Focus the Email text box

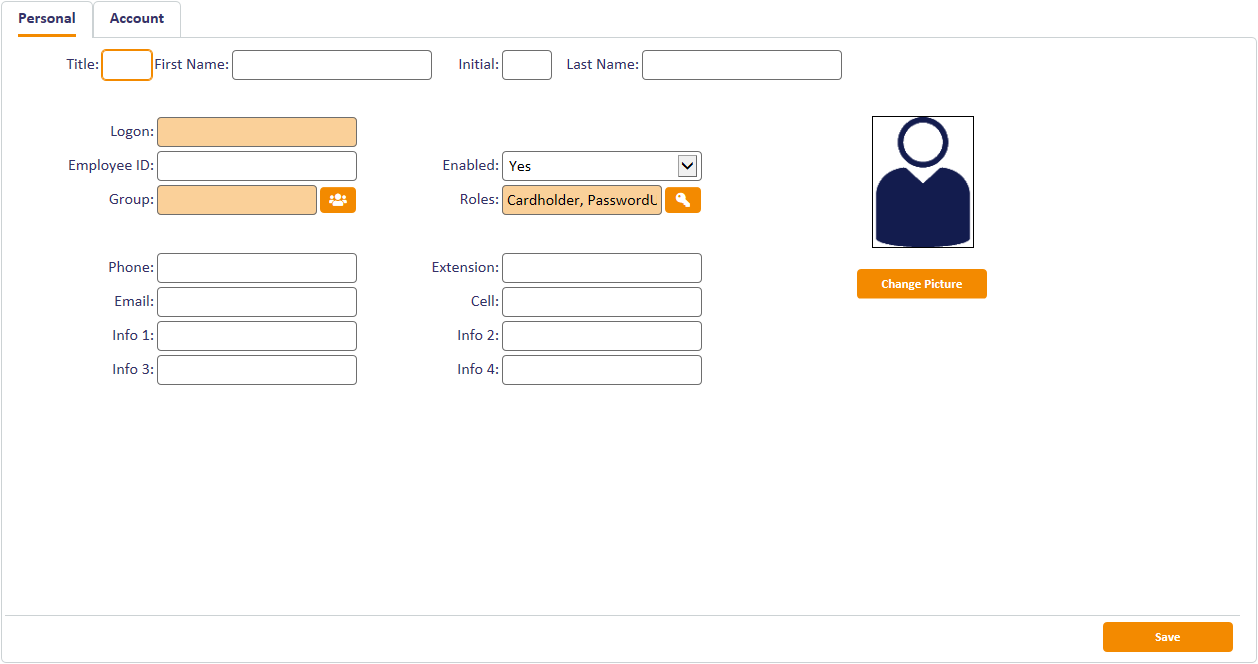coord(256,302)
